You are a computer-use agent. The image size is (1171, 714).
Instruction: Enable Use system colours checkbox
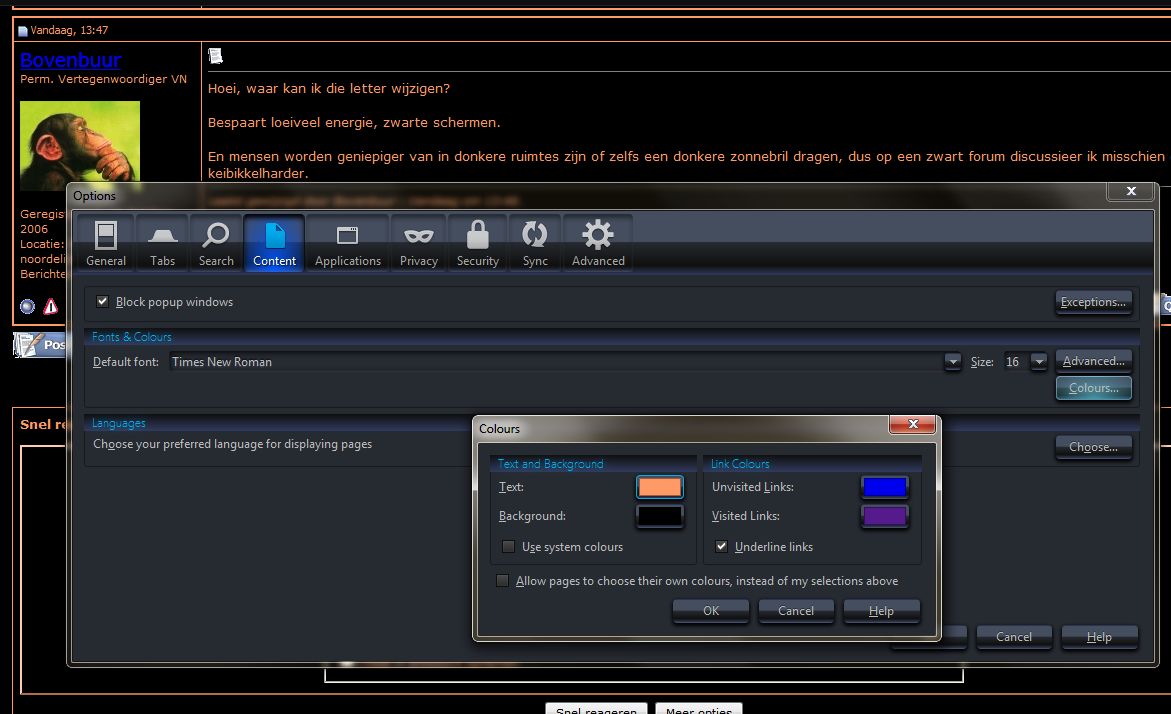pos(508,547)
